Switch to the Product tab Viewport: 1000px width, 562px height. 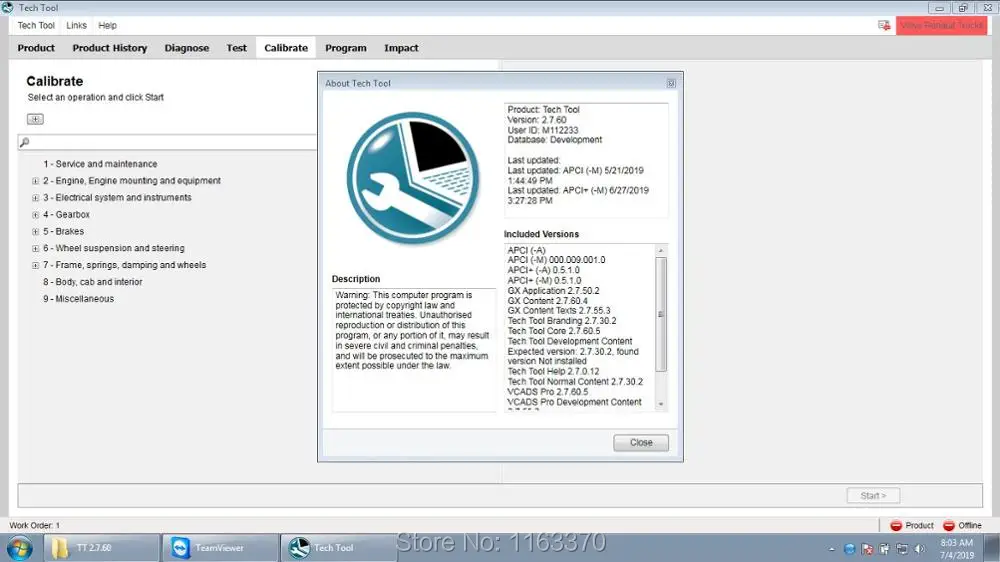tap(36, 48)
